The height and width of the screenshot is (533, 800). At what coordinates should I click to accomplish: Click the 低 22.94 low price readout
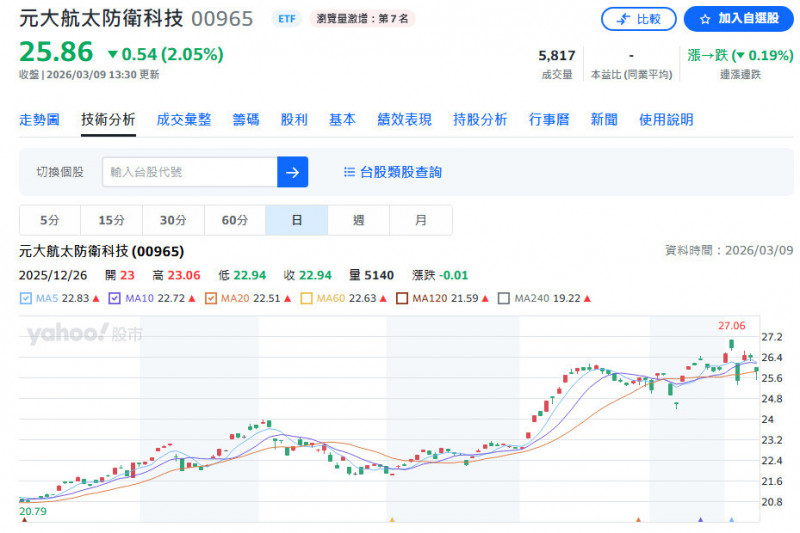tap(242, 275)
